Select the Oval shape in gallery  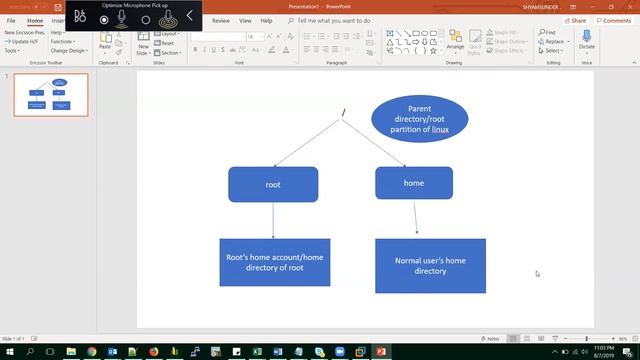[424, 33]
